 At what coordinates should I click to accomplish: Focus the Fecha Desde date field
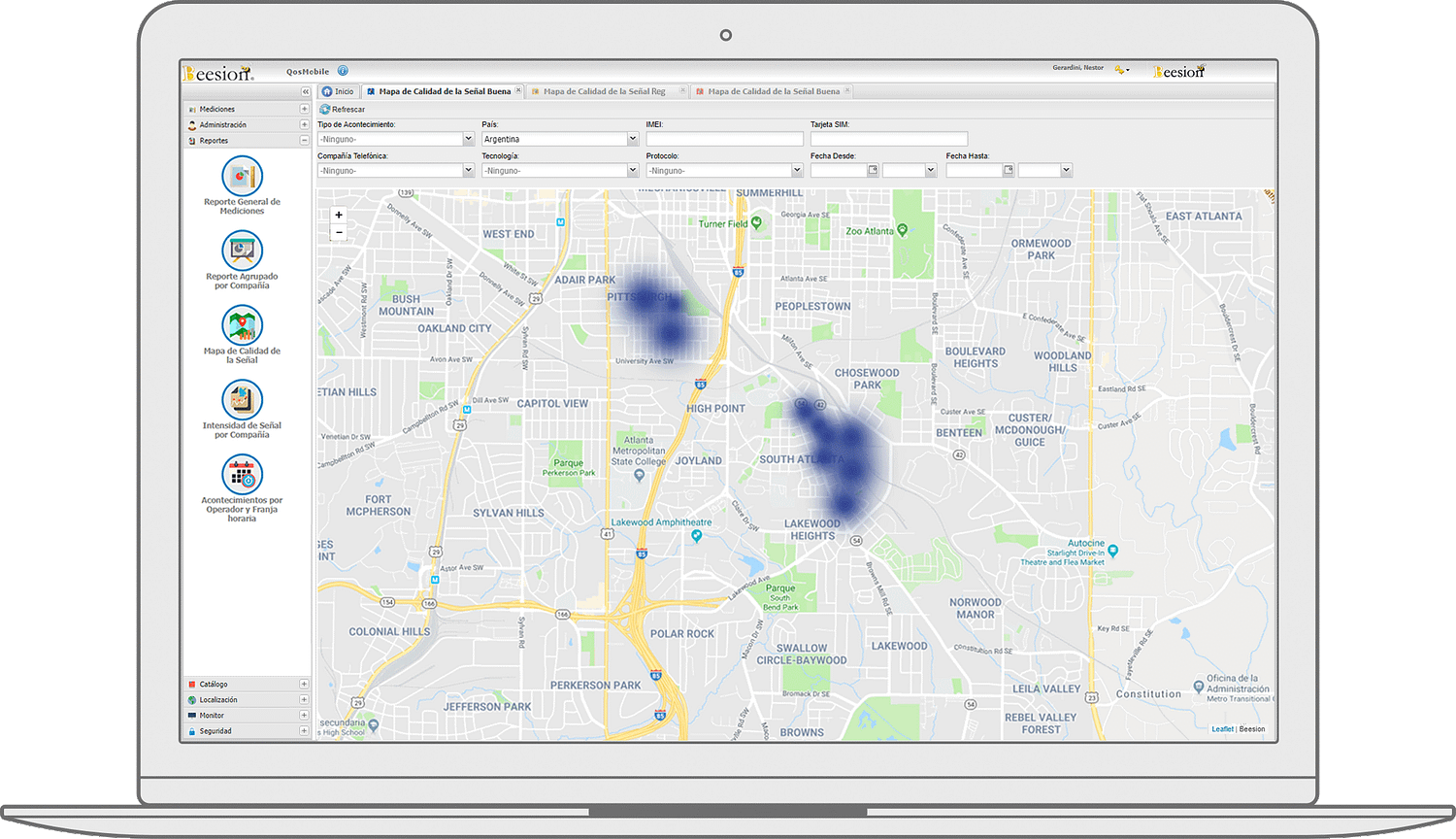(x=839, y=170)
